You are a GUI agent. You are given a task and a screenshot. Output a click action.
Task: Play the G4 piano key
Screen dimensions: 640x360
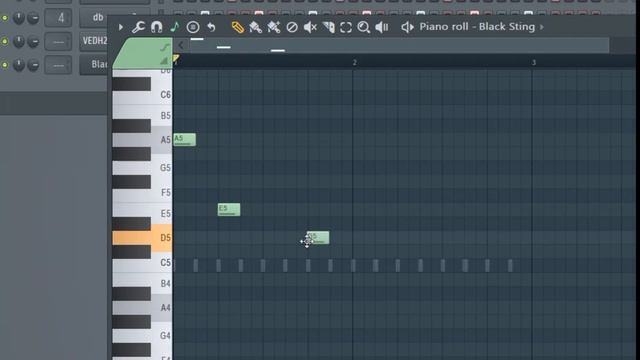[142, 336]
